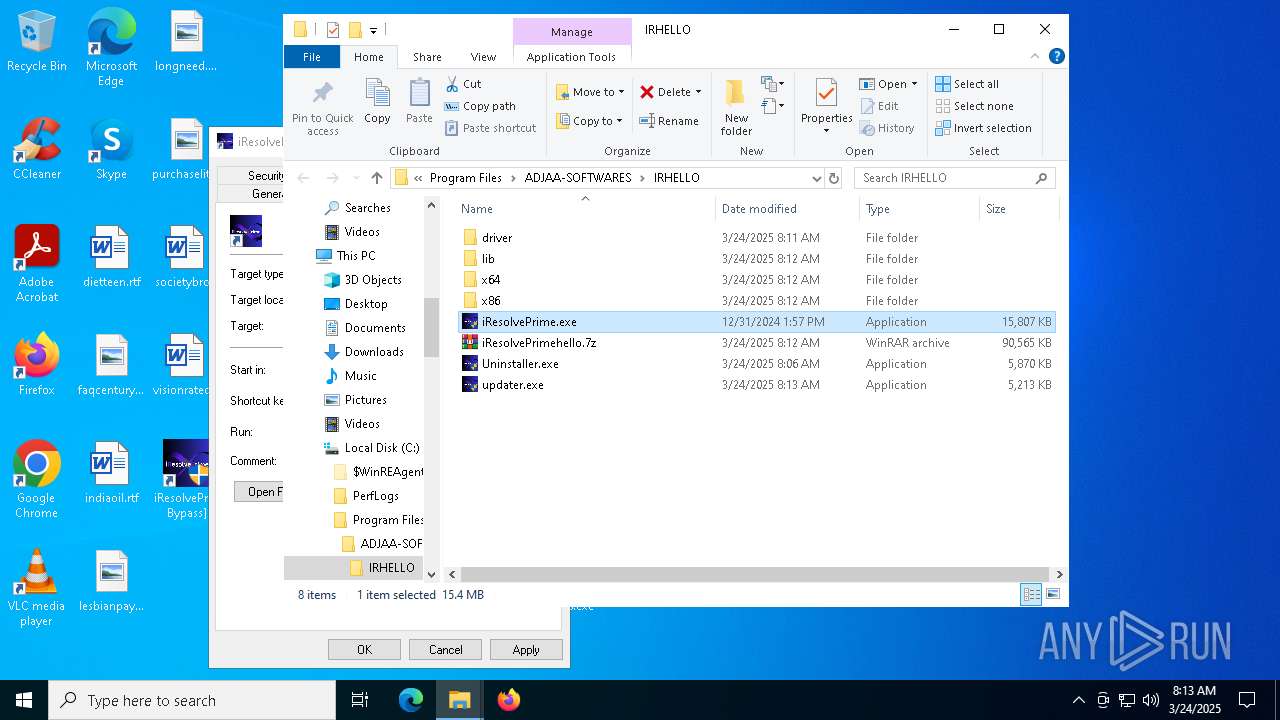The height and width of the screenshot is (720, 1280).
Task: Click Invert selection in ribbon
Action: click(984, 128)
